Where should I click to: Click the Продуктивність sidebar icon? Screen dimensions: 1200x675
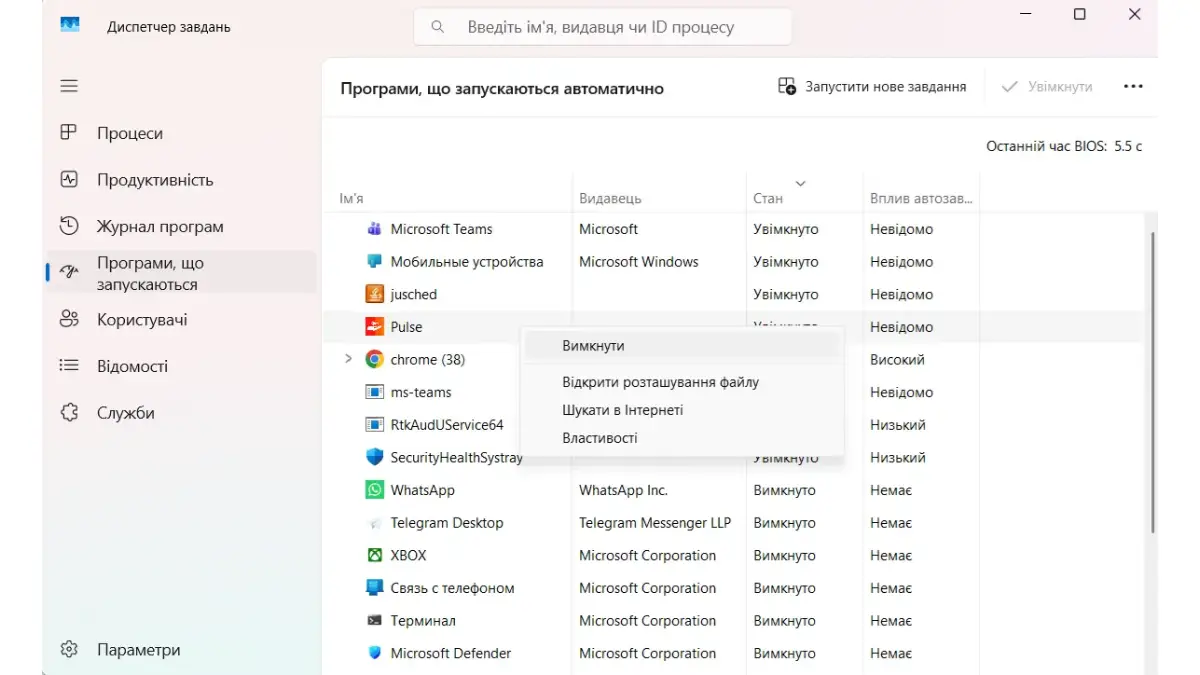click(x=69, y=180)
